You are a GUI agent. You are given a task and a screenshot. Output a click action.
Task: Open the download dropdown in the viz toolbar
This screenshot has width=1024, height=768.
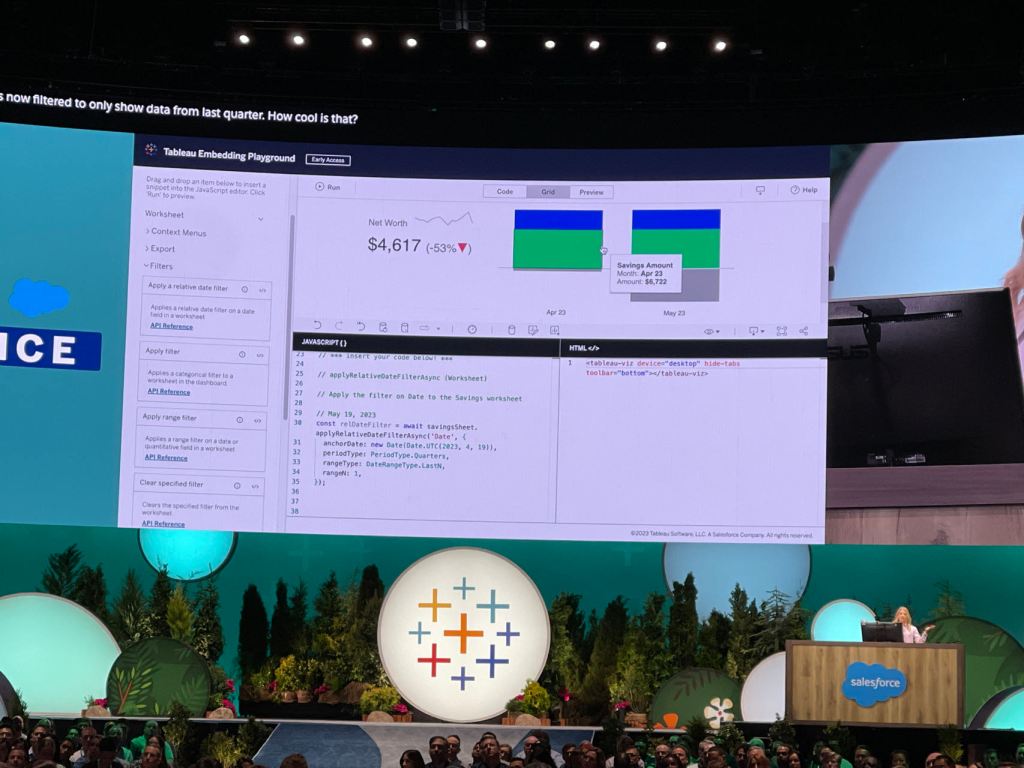tap(755, 331)
